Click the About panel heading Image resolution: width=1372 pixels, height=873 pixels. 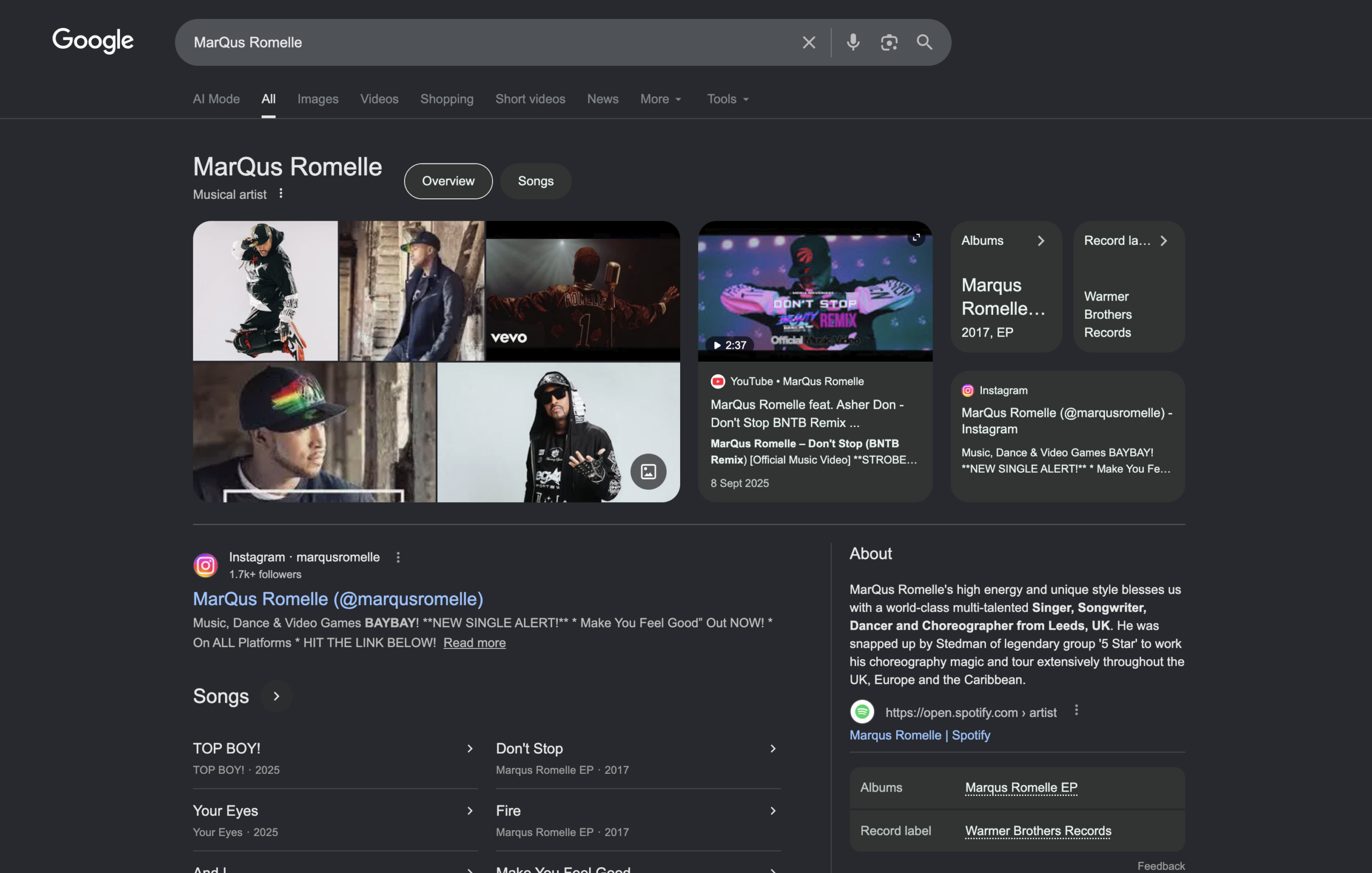(870, 554)
